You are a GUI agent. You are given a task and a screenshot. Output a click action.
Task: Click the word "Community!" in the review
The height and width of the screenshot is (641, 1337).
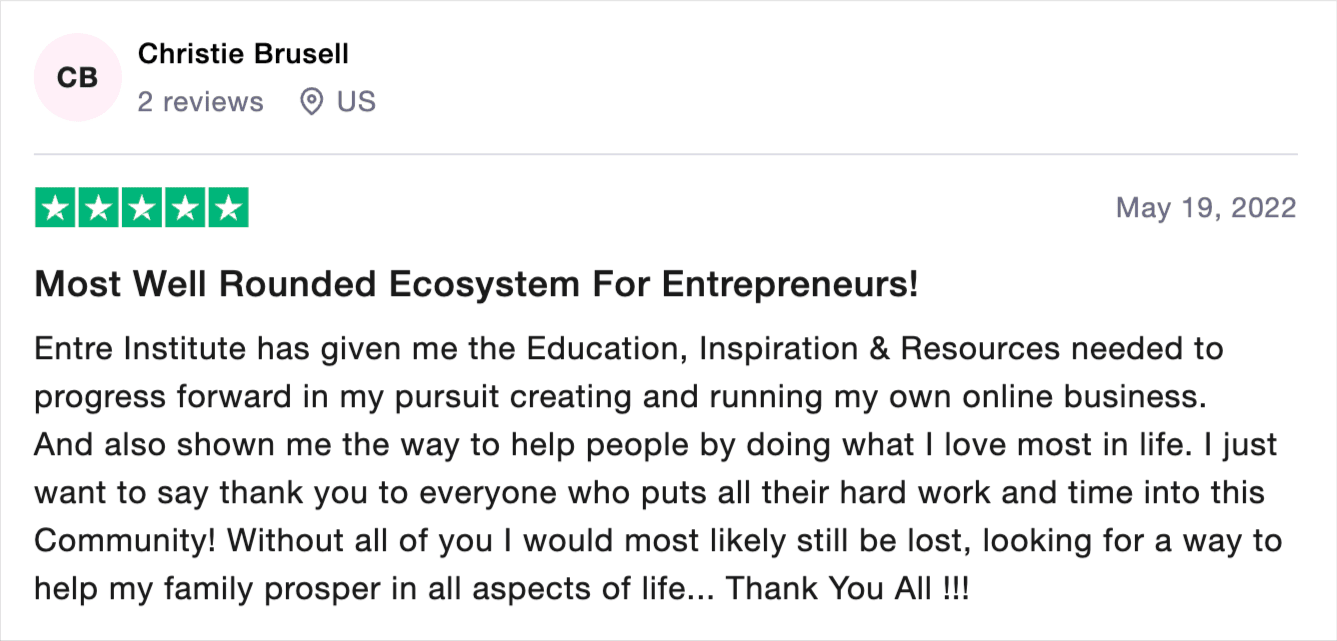(126, 541)
